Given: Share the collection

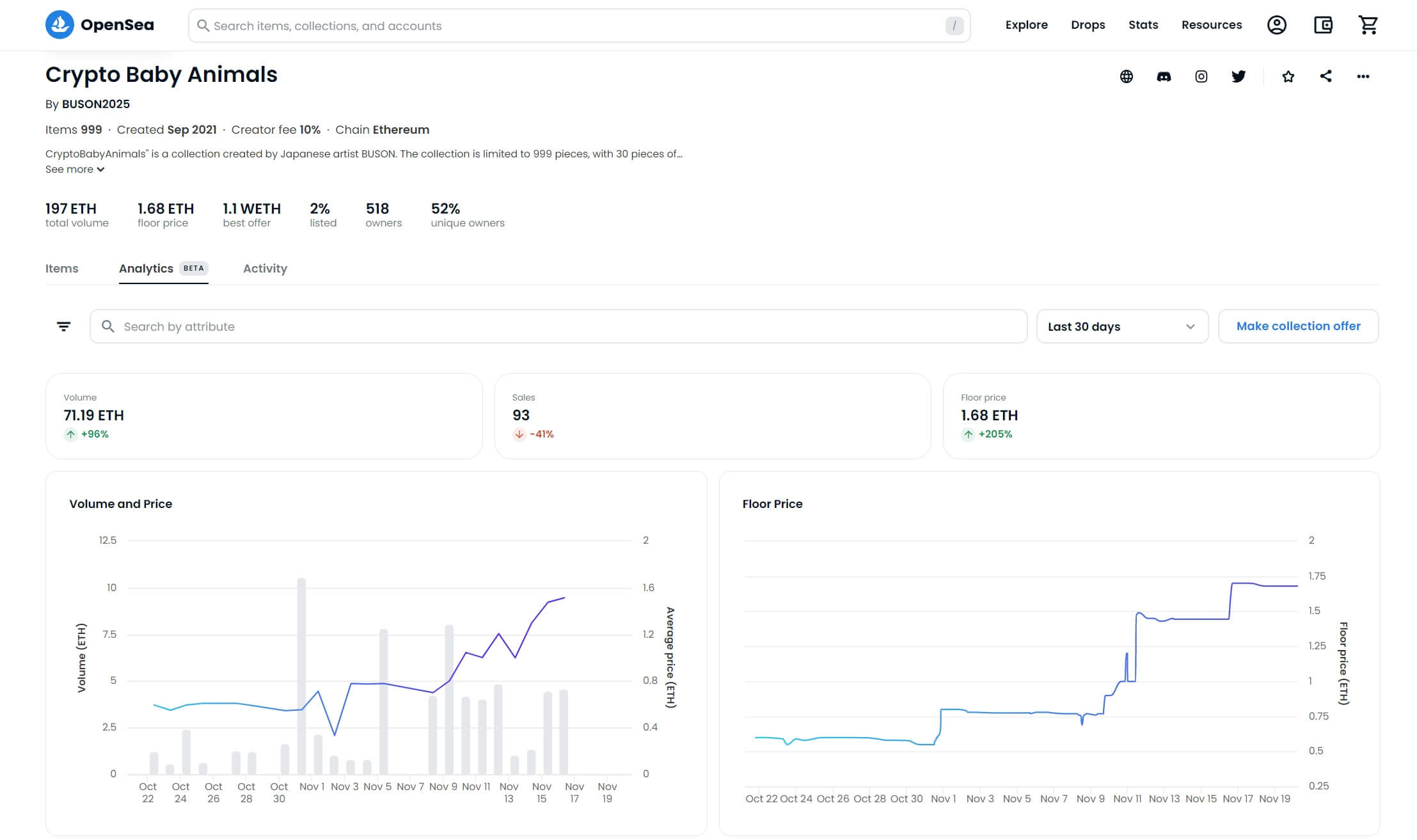Looking at the screenshot, I should point(1326,76).
